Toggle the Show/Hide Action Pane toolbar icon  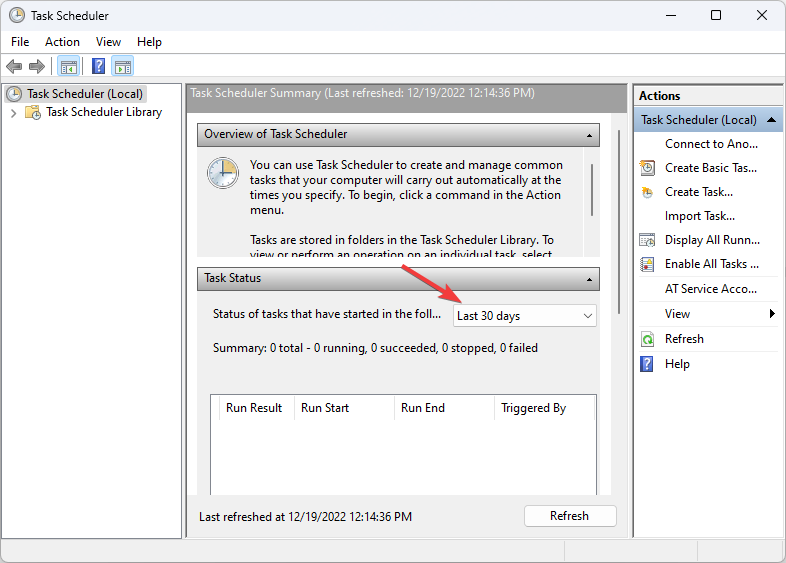pos(123,66)
